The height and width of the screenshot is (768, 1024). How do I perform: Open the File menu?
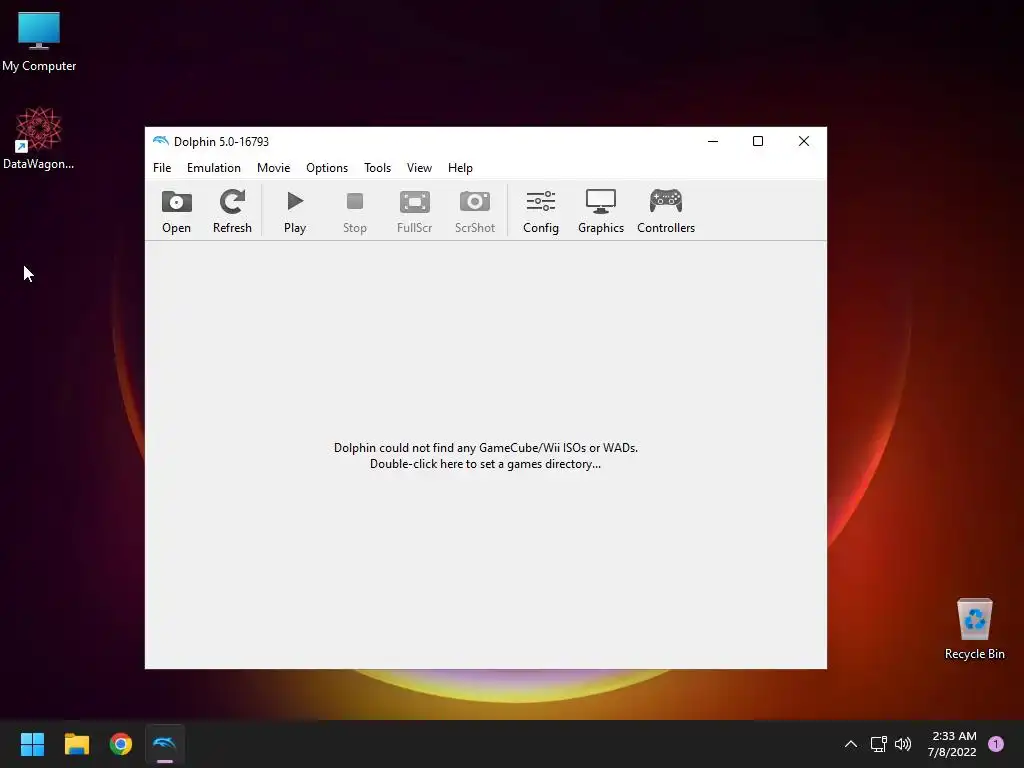click(162, 168)
